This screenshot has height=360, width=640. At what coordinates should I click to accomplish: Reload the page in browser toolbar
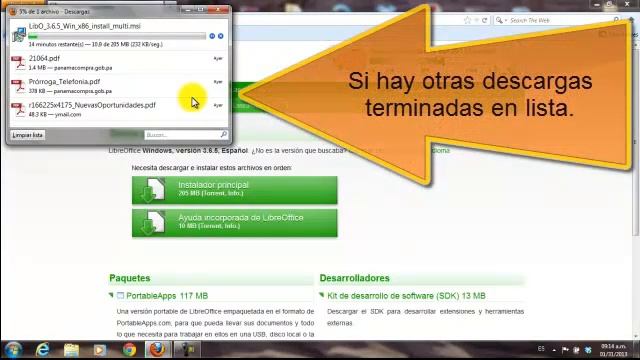pos(484,20)
